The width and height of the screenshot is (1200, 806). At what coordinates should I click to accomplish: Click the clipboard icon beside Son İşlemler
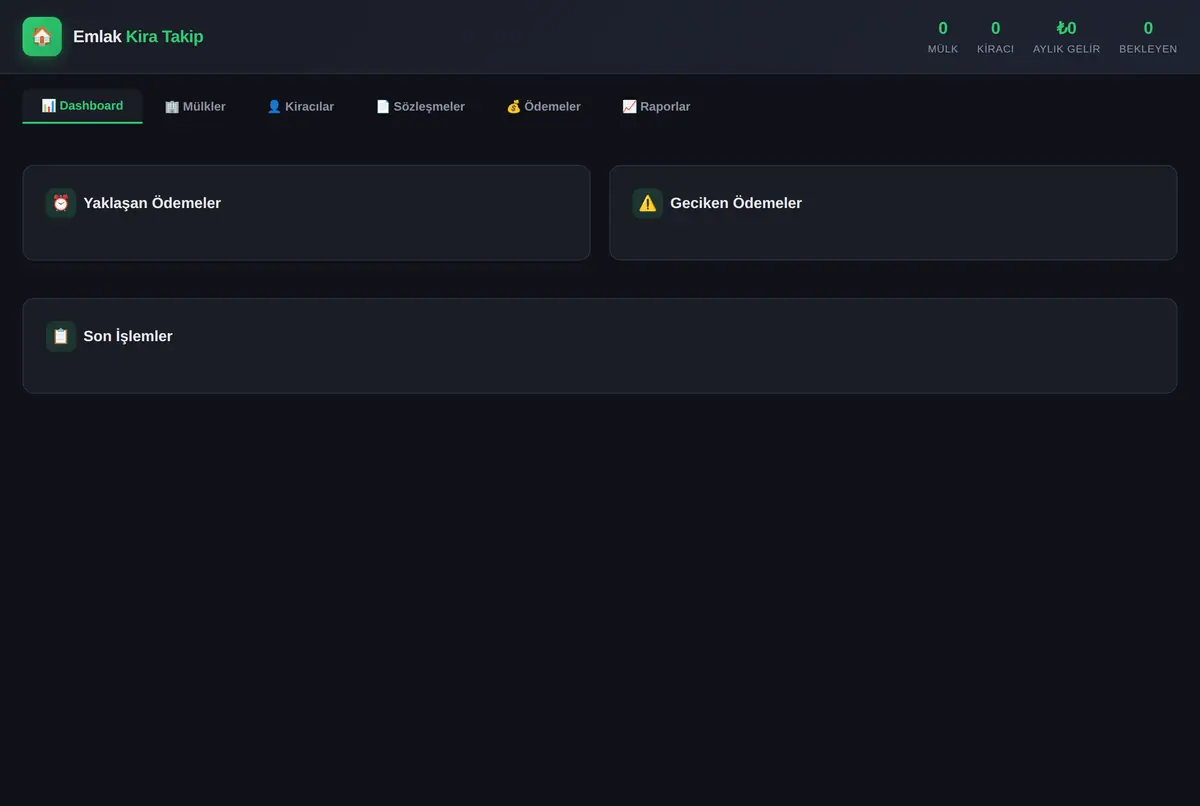[61, 336]
